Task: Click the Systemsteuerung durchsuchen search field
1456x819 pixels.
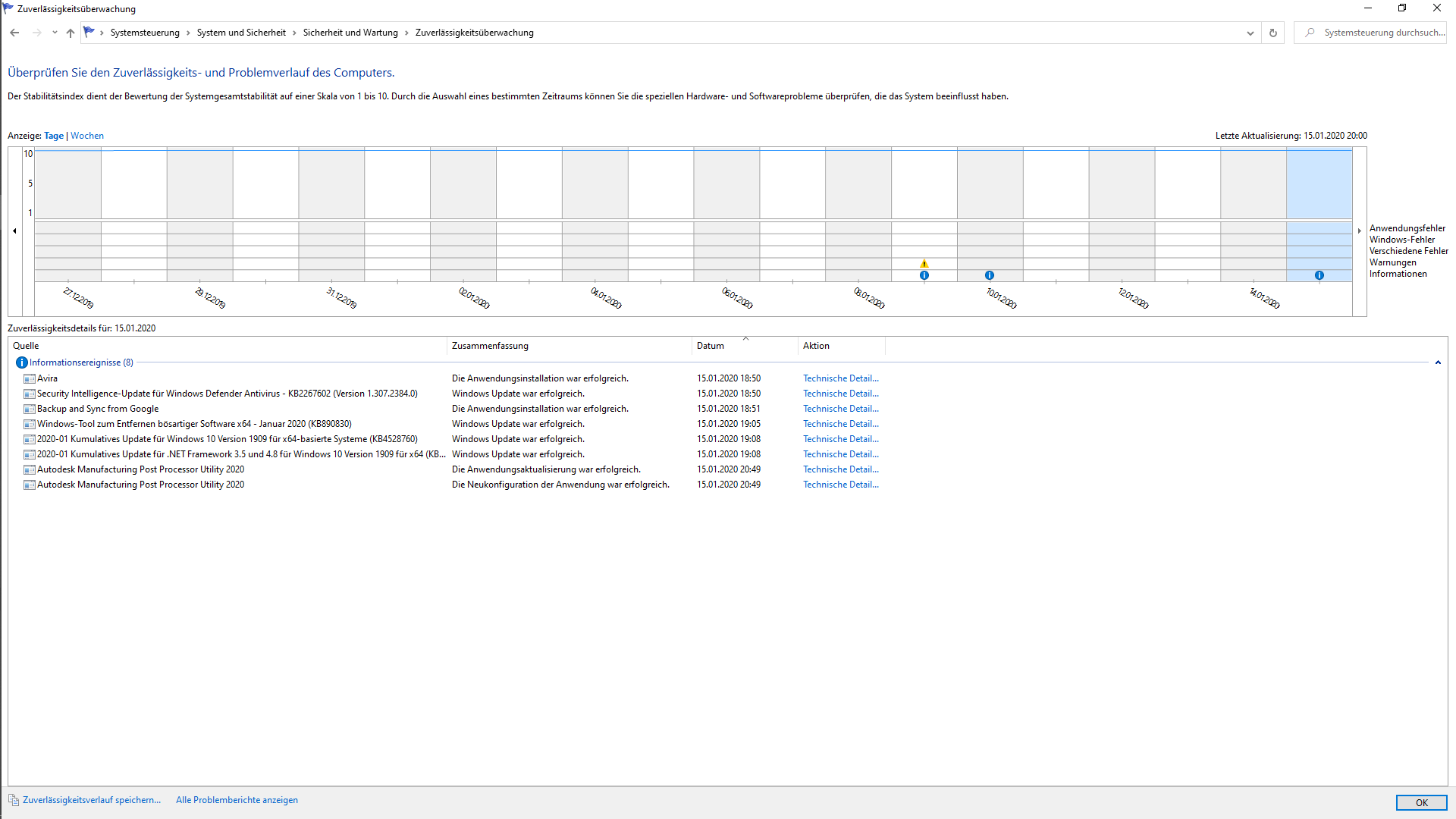Action: pos(1370,33)
